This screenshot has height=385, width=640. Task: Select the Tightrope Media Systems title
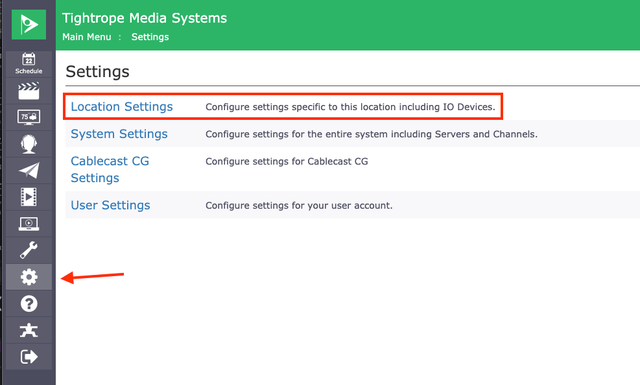[x=144, y=18]
